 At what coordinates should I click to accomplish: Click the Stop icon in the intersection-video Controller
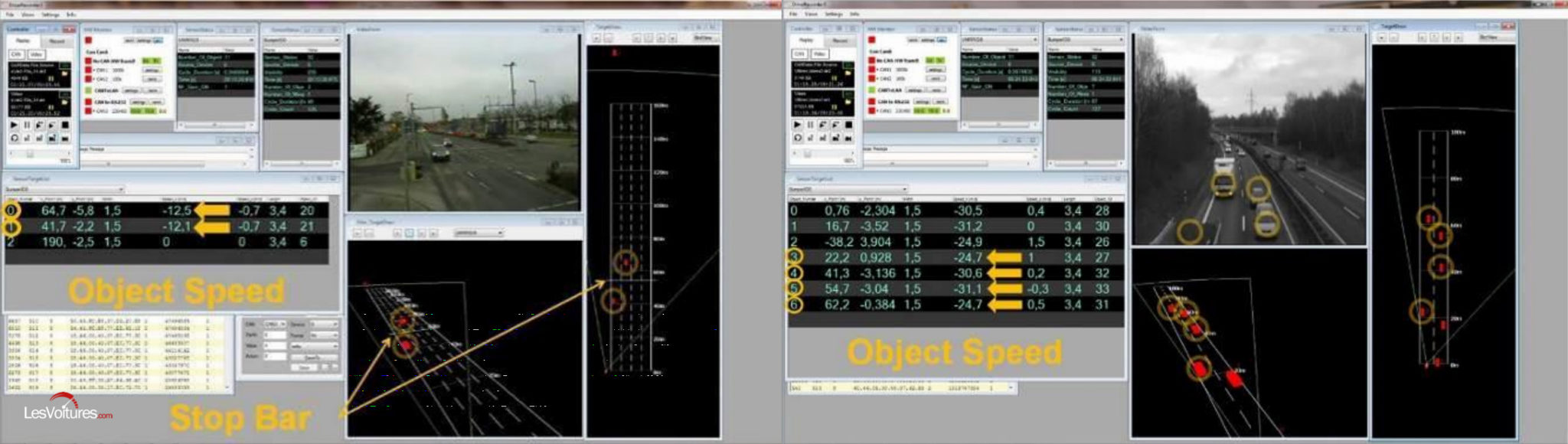64,125
